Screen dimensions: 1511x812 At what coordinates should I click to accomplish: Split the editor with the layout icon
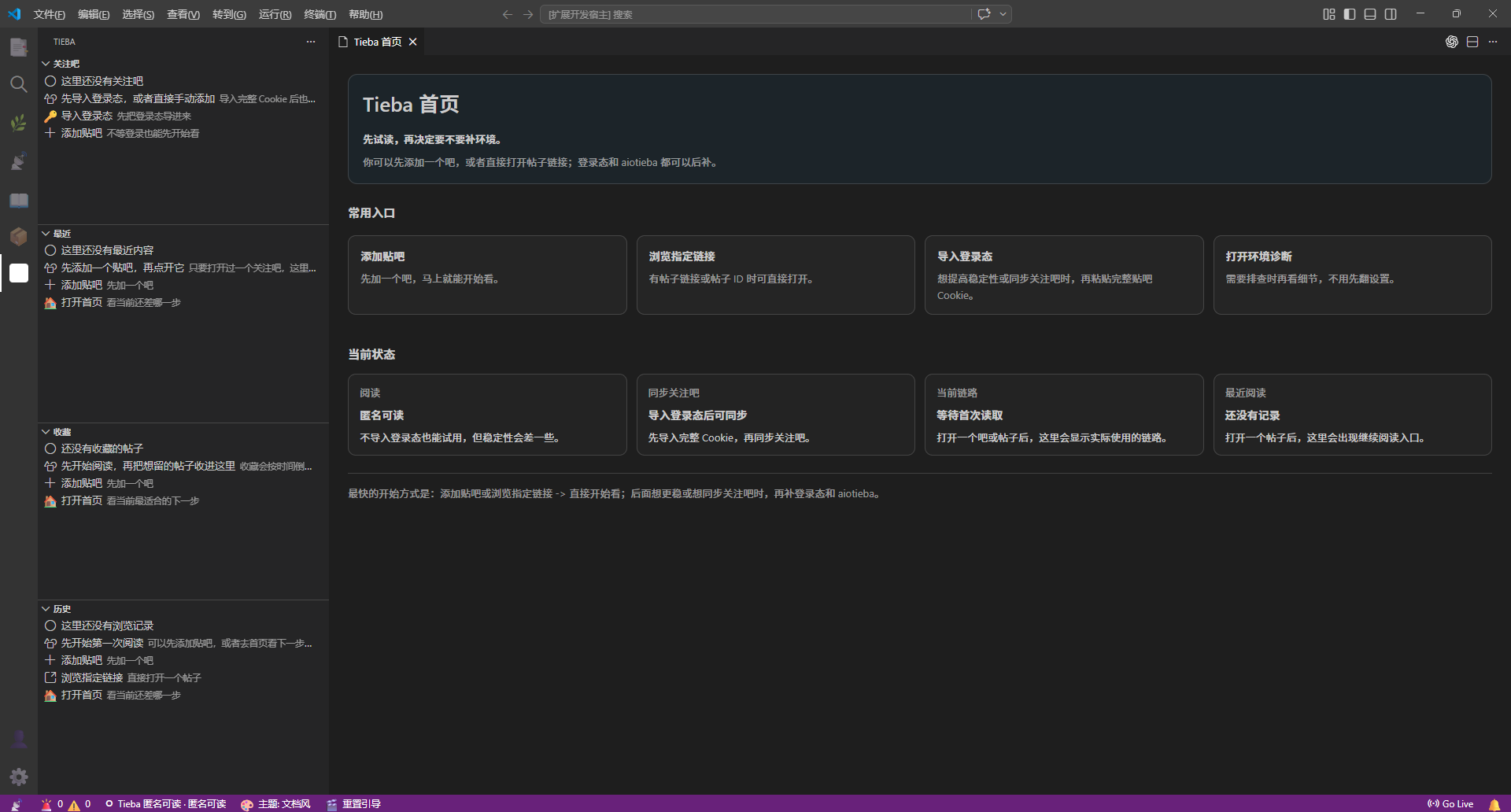(1472, 42)
